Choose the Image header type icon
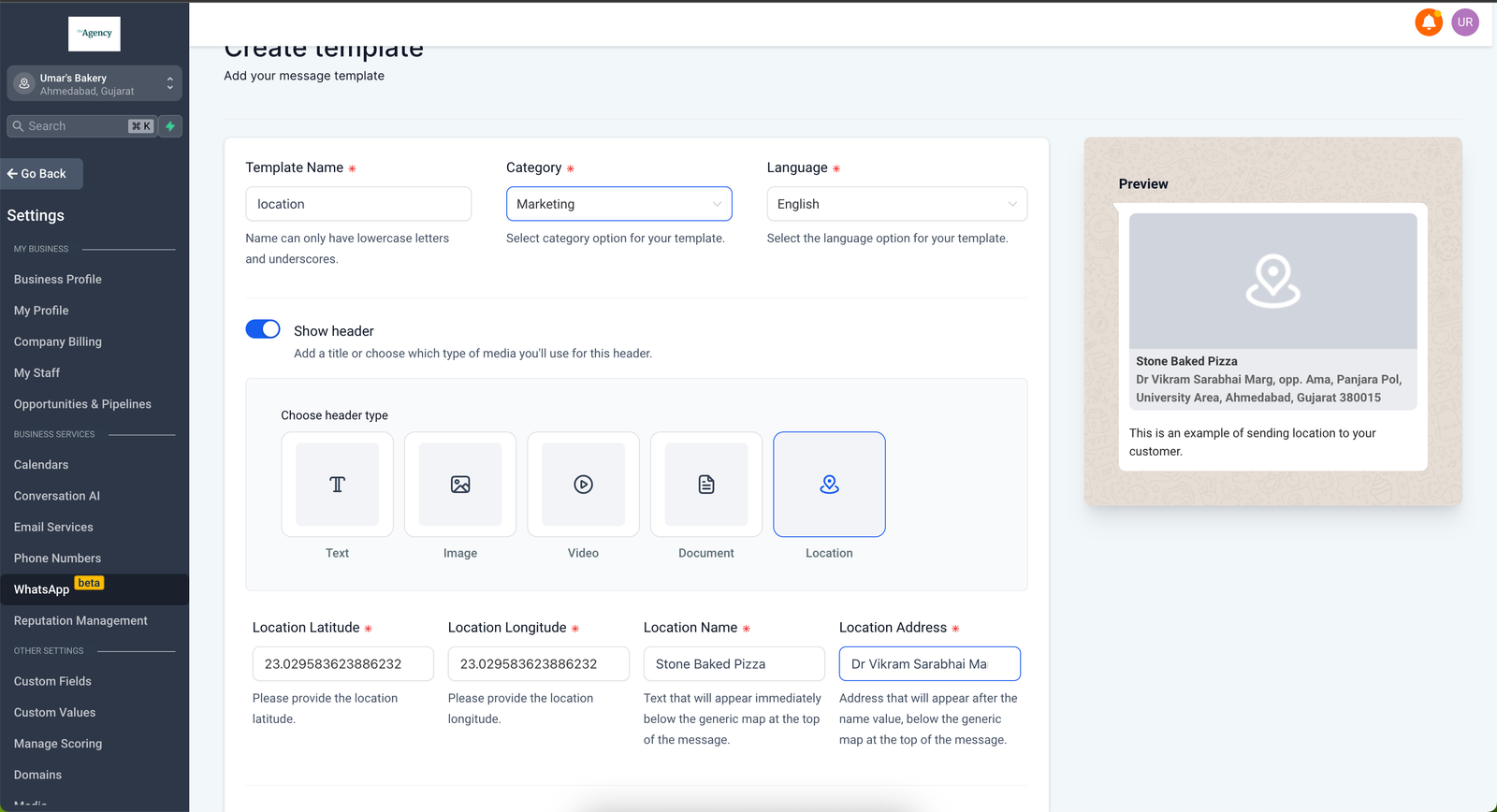Image resolution: width=1497 pixels, height=812 pixels. coord(460,485)
